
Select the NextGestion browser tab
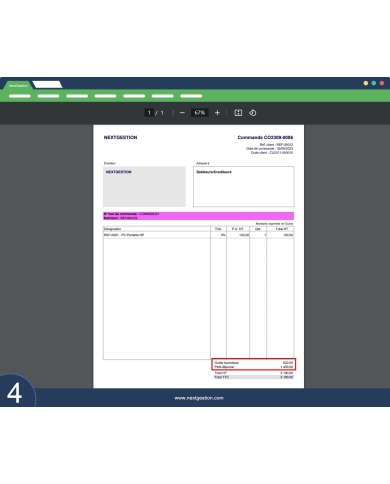18,85
